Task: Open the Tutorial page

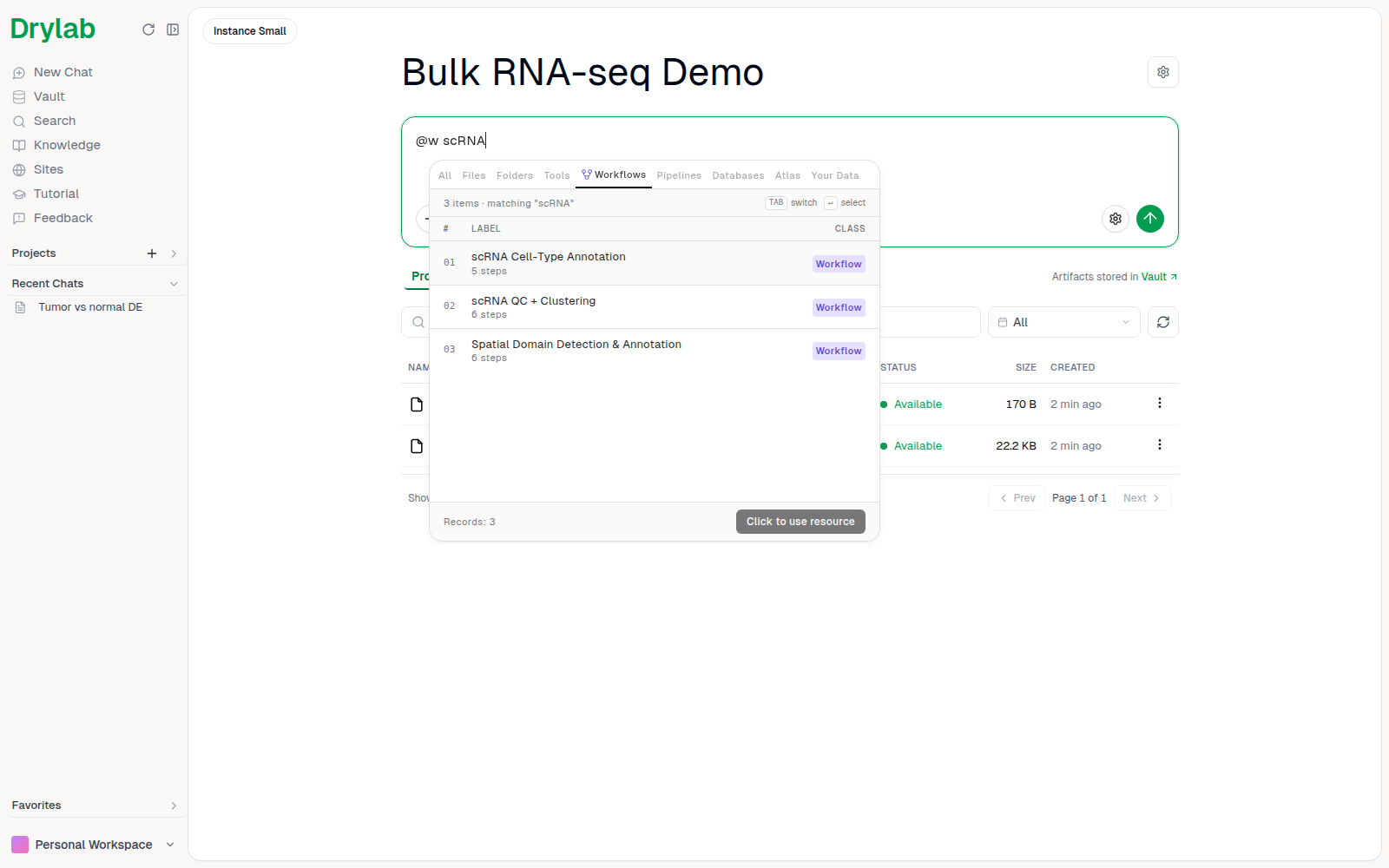Action: (46, 194)
